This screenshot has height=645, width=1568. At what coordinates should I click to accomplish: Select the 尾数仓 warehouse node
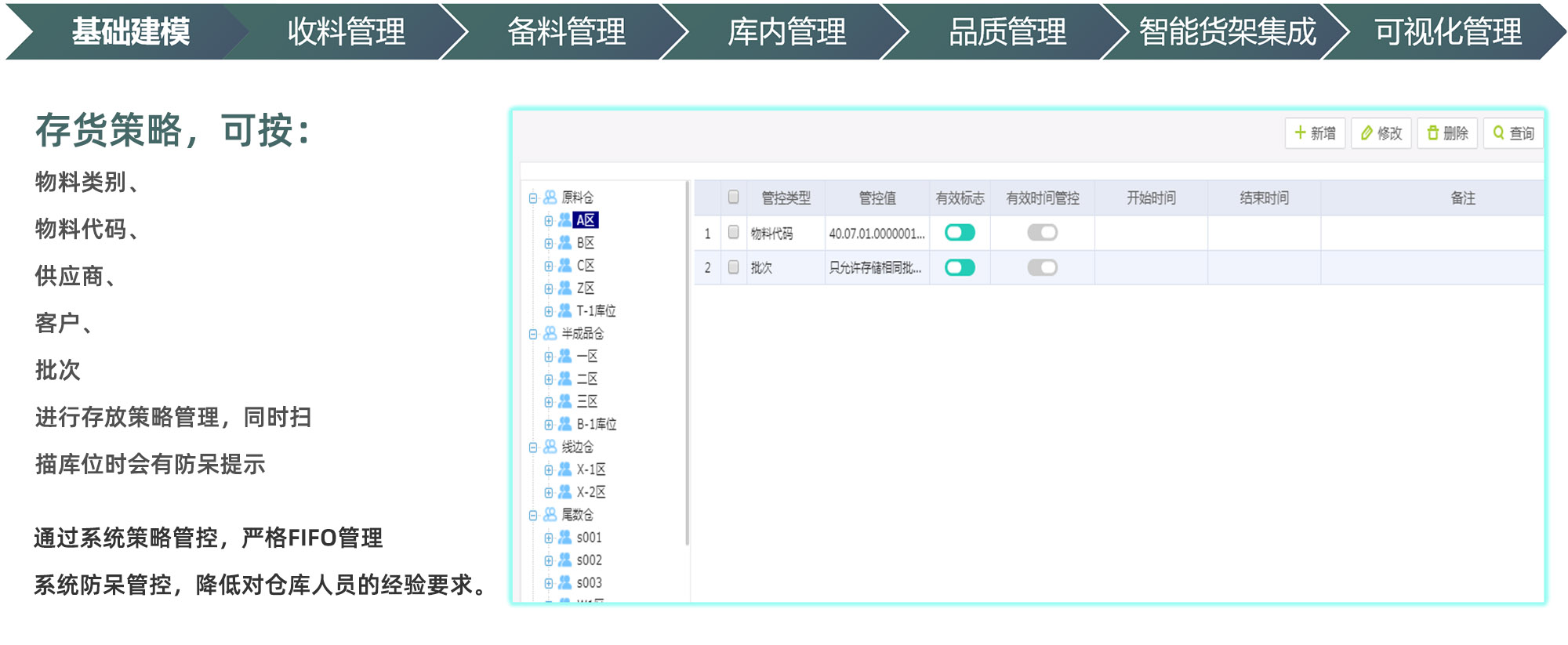click(577, 515)
